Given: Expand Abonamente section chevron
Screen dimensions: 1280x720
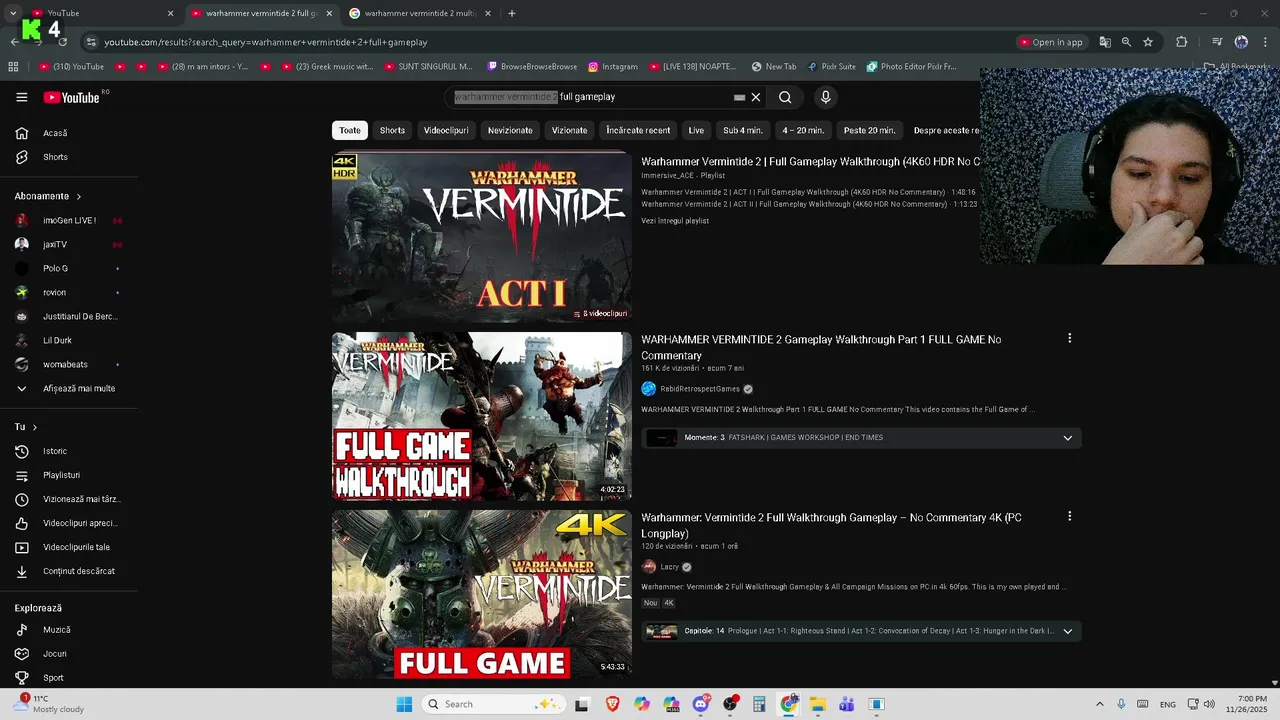Looking at the screenshot, I should (78, 196).
